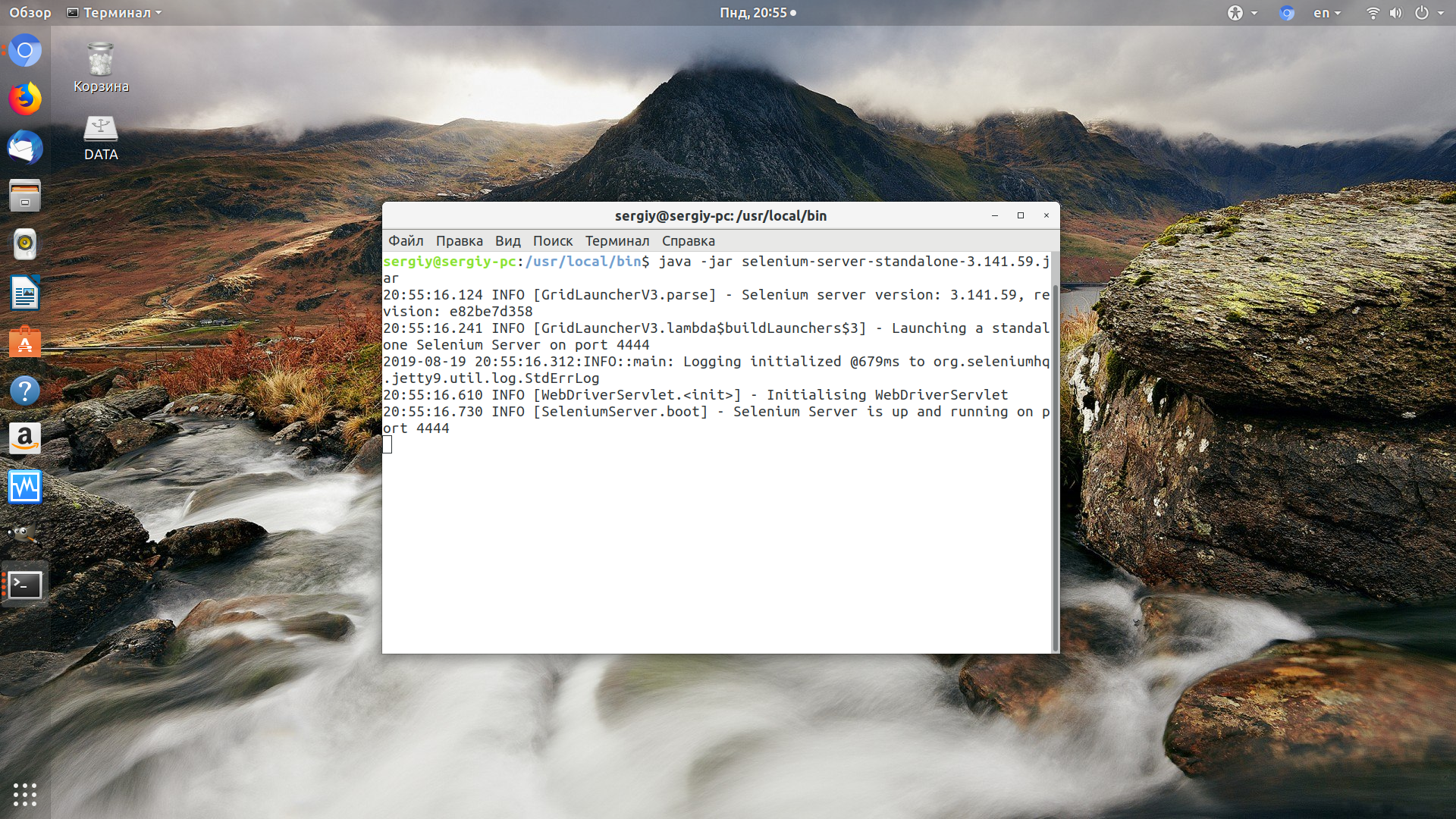Show applications grid button

coord(25,794)
